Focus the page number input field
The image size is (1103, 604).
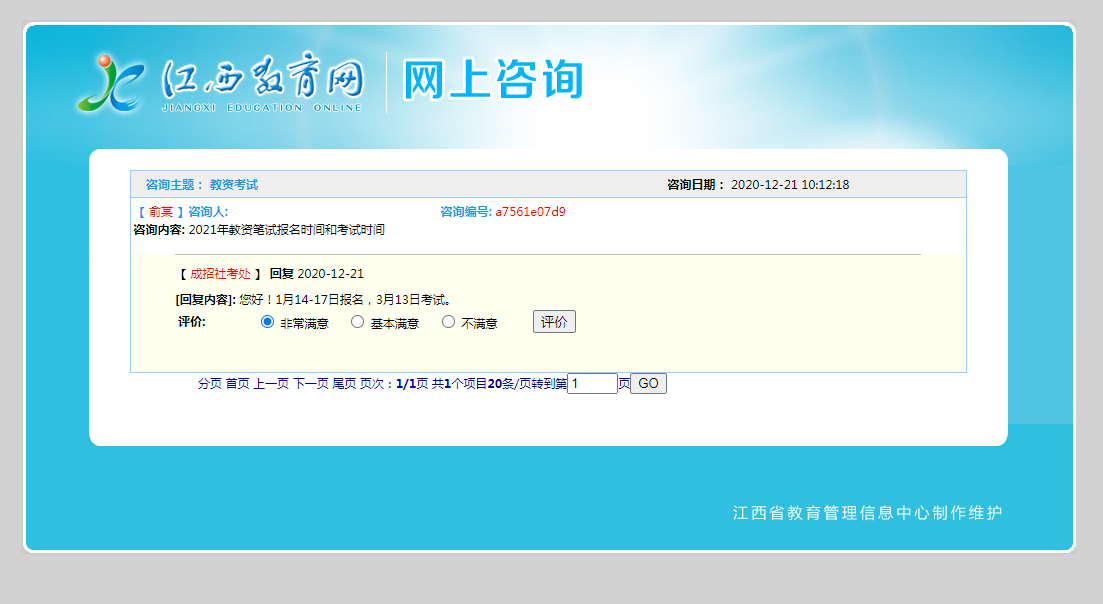pyautogui.click(x=592, y=383)
